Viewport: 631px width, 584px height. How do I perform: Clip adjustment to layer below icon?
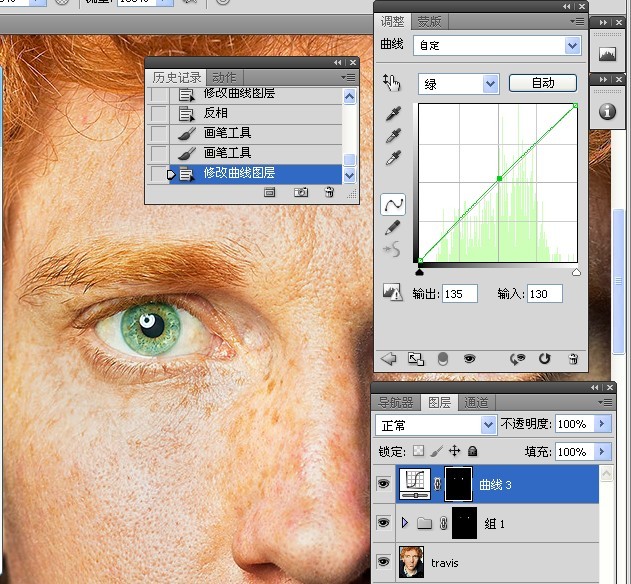coord(443,359)
